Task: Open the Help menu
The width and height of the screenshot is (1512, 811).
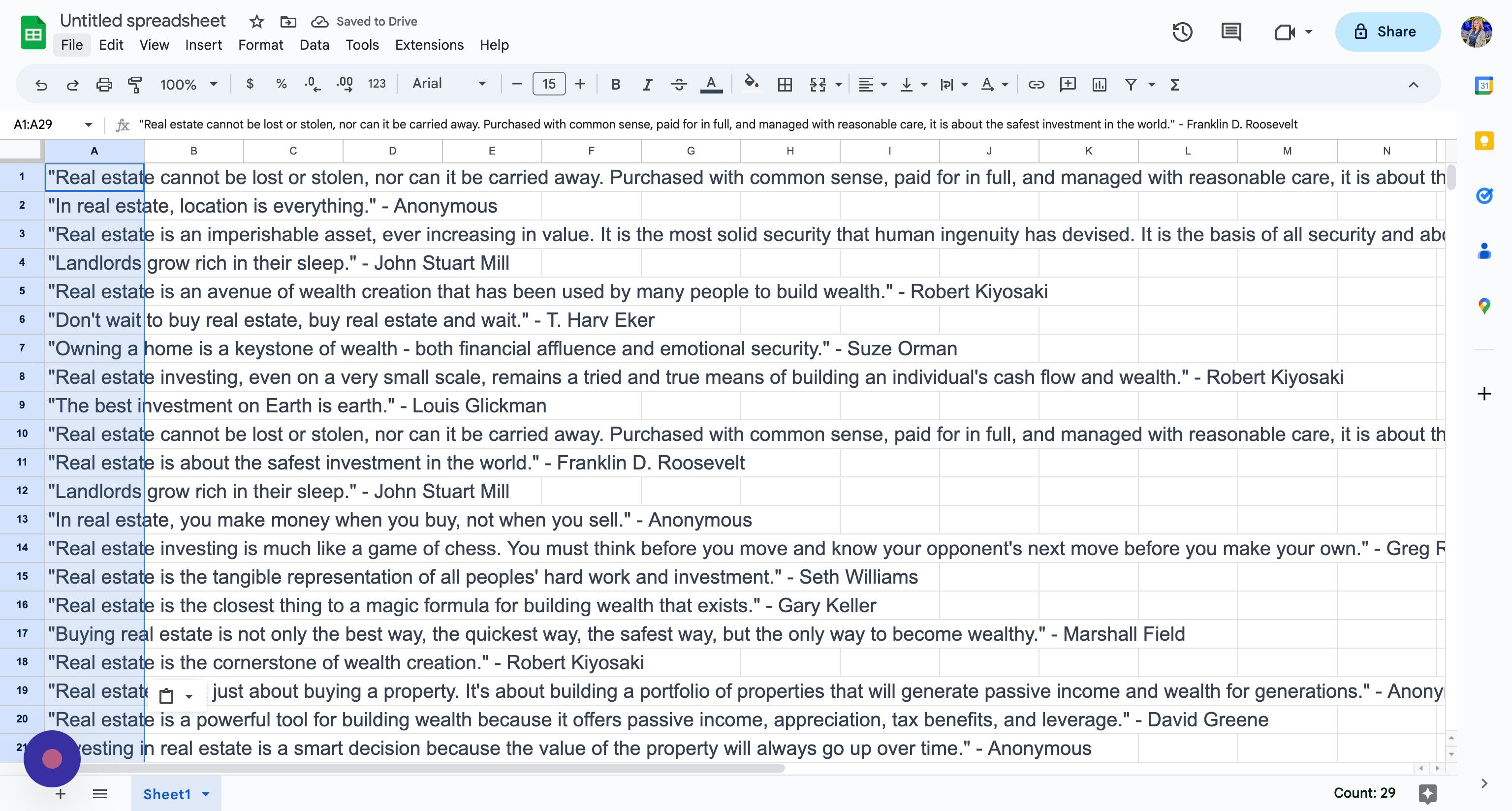Action: [494, 45]
